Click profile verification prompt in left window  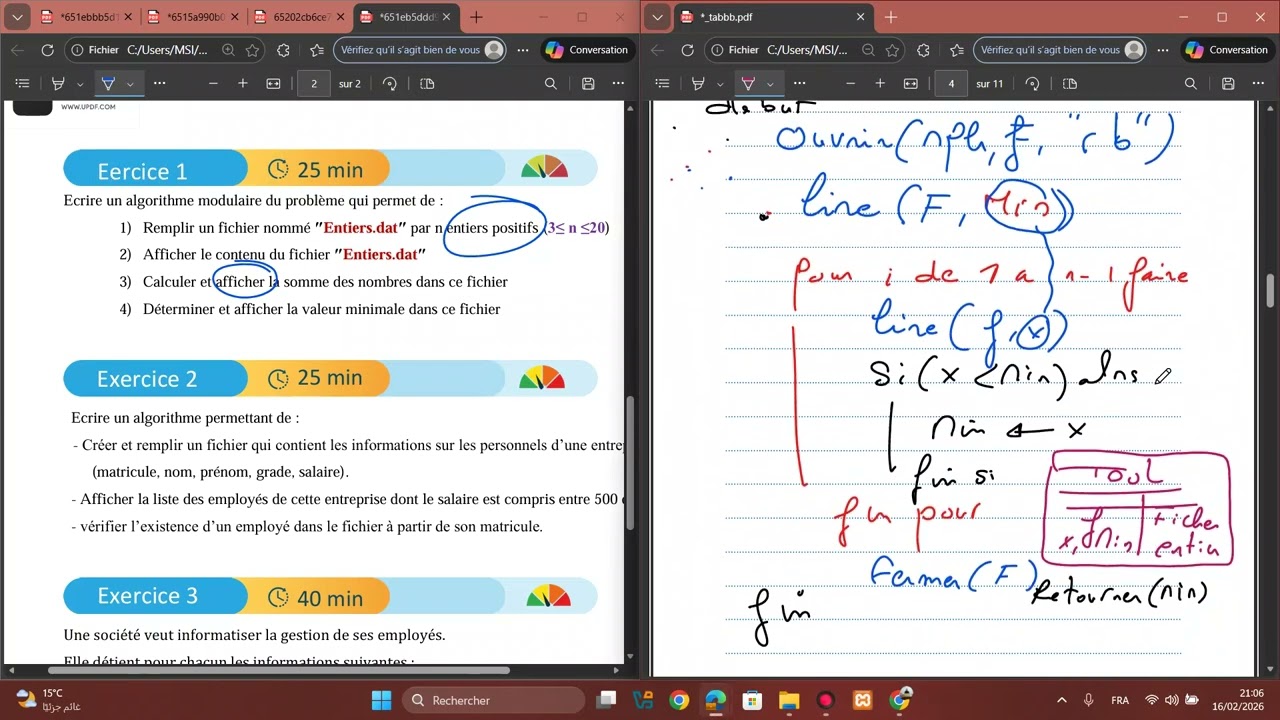tap(421, 50)
